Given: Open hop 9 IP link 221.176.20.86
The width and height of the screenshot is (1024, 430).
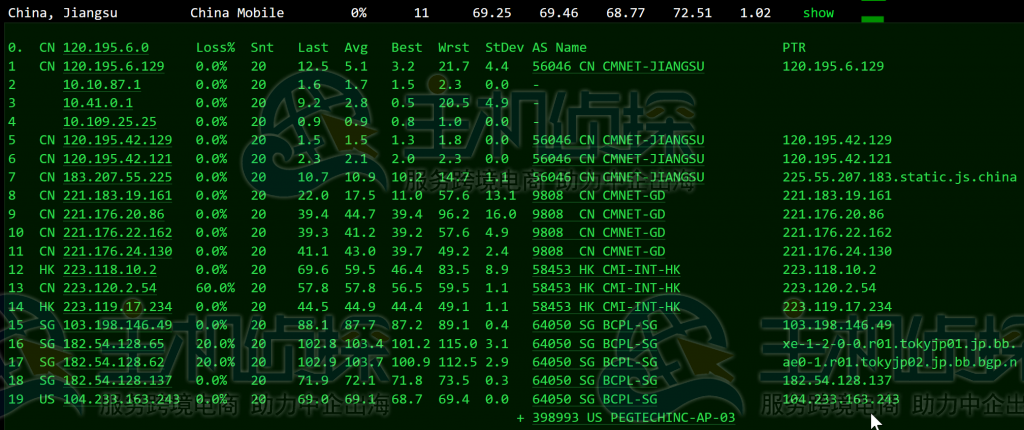Looking at the screenshot, I should (114, 214).
